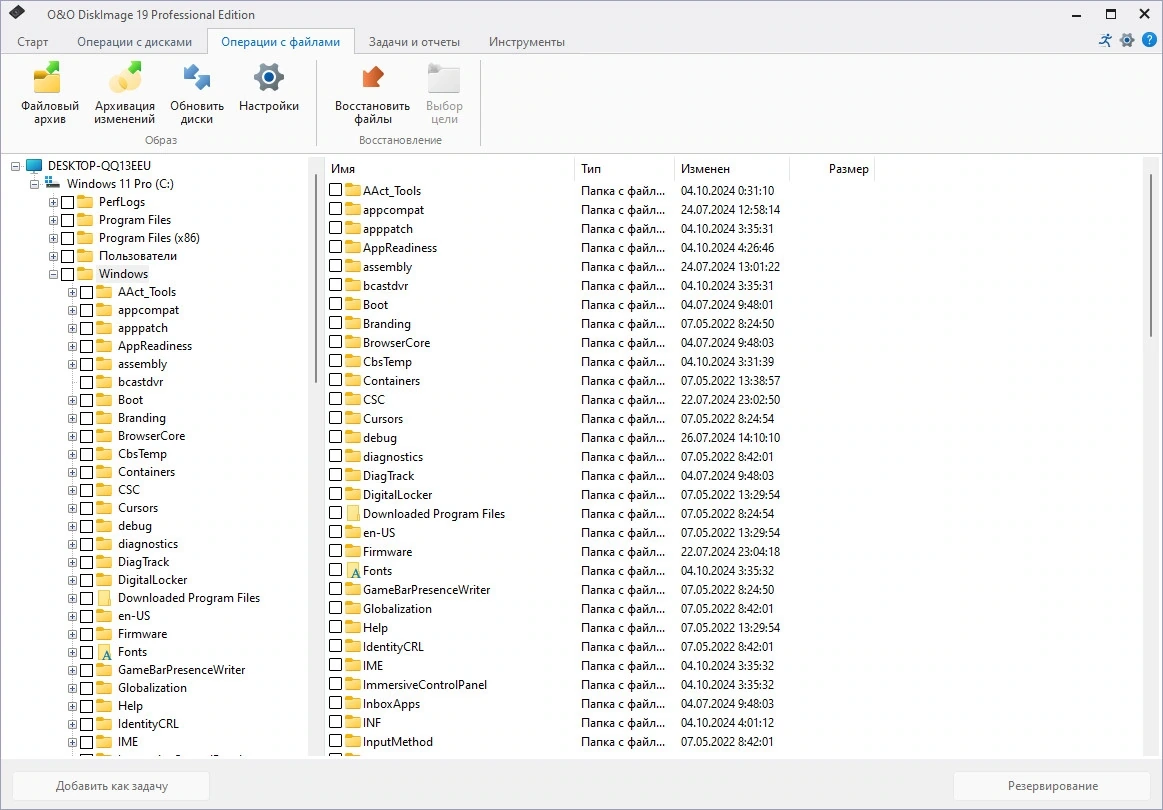Screen dimensions: 1163x810
Task: Click the Windows 11 Pro (C:) drive icon
Action: point(52,183)
